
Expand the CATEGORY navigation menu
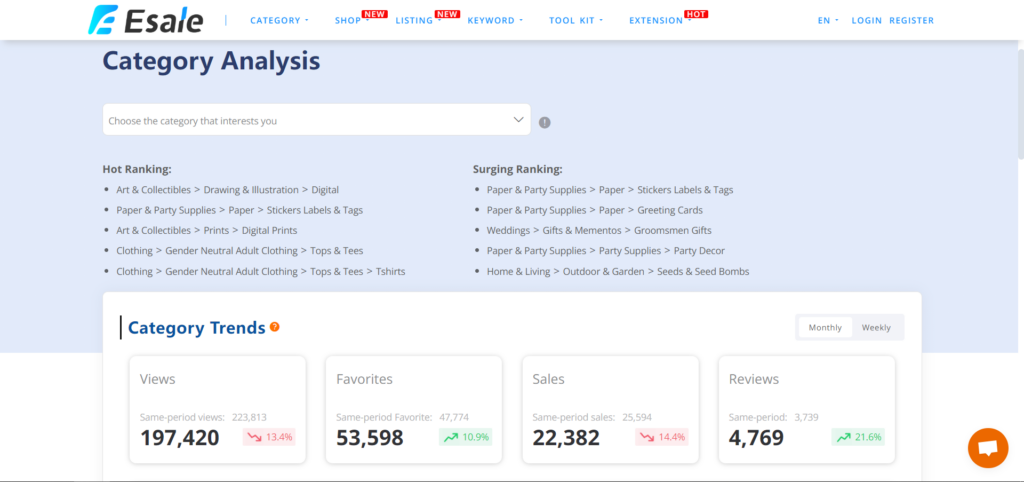pos(279,20)
